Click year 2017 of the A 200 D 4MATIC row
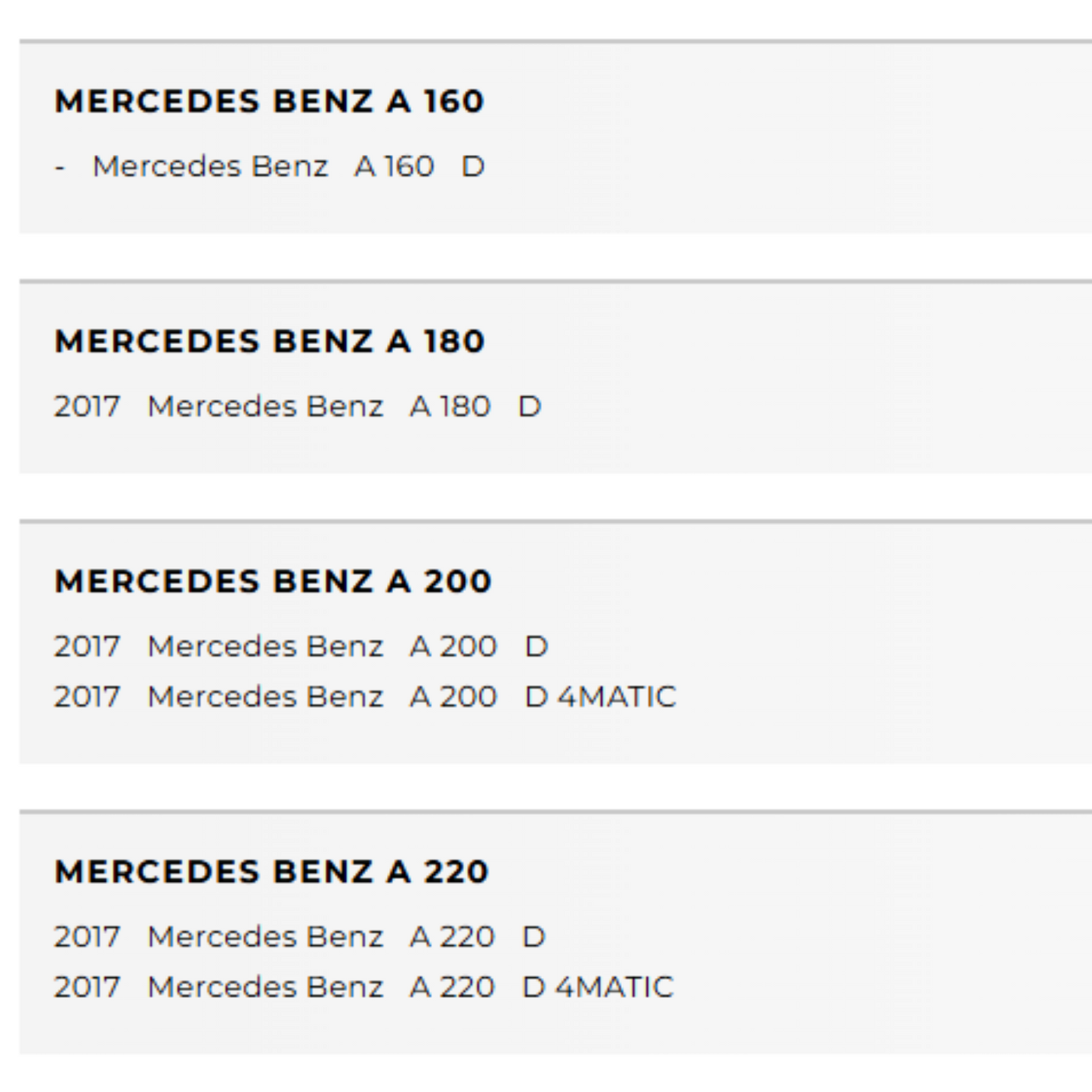Screen dimensions: 1092x1092 [87, 697]
